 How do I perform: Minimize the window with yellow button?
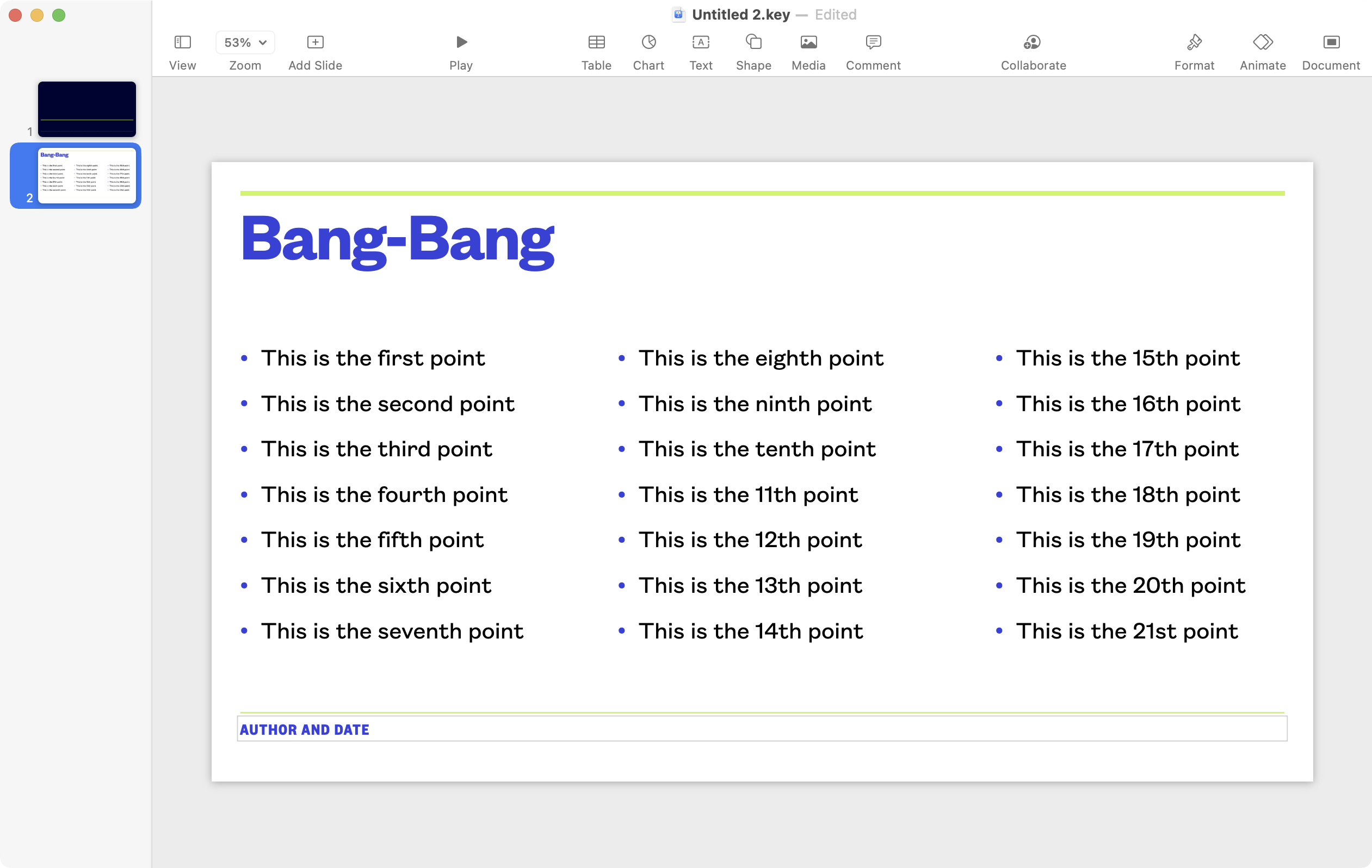click(x=37, y=15)
